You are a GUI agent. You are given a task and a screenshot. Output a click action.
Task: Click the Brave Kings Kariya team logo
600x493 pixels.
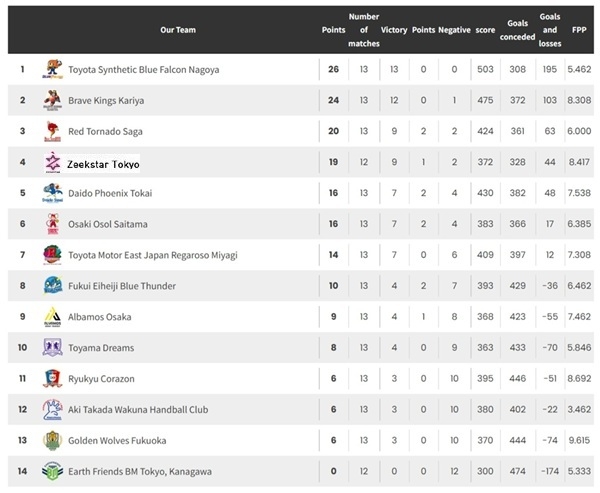click(52, 100)
